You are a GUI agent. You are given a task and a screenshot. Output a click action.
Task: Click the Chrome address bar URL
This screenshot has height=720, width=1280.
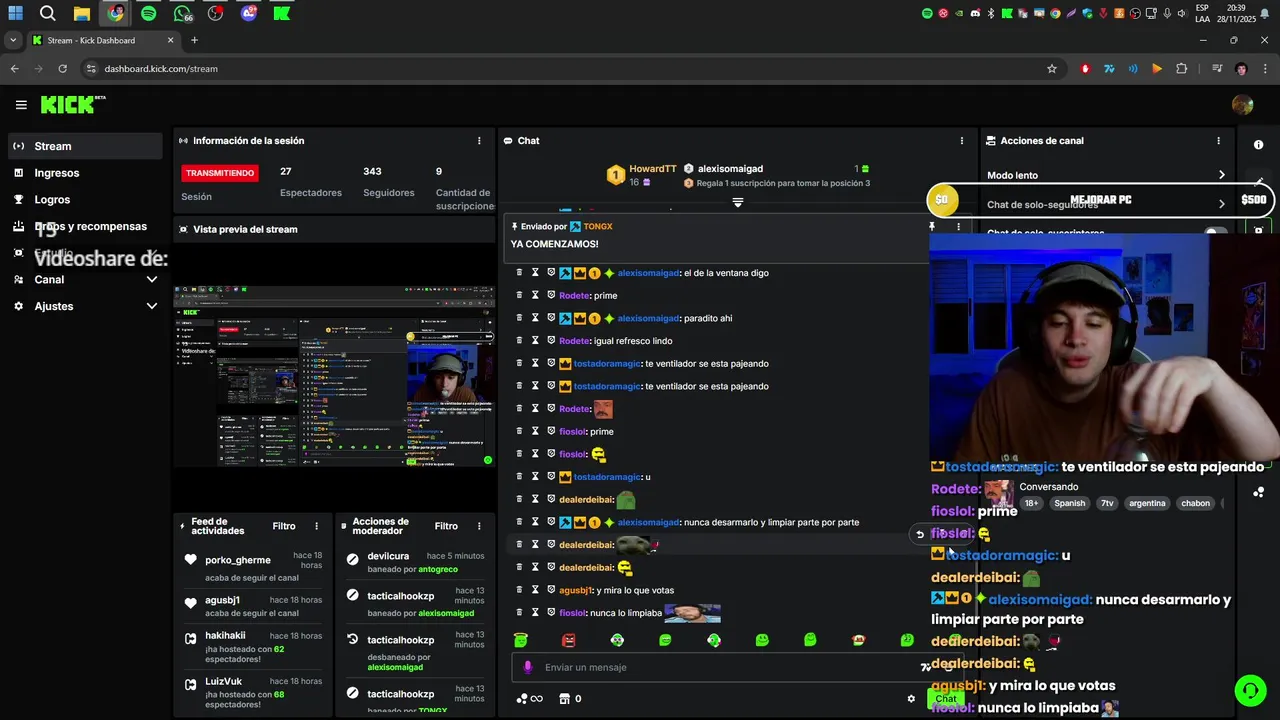[x=161, y=69]
